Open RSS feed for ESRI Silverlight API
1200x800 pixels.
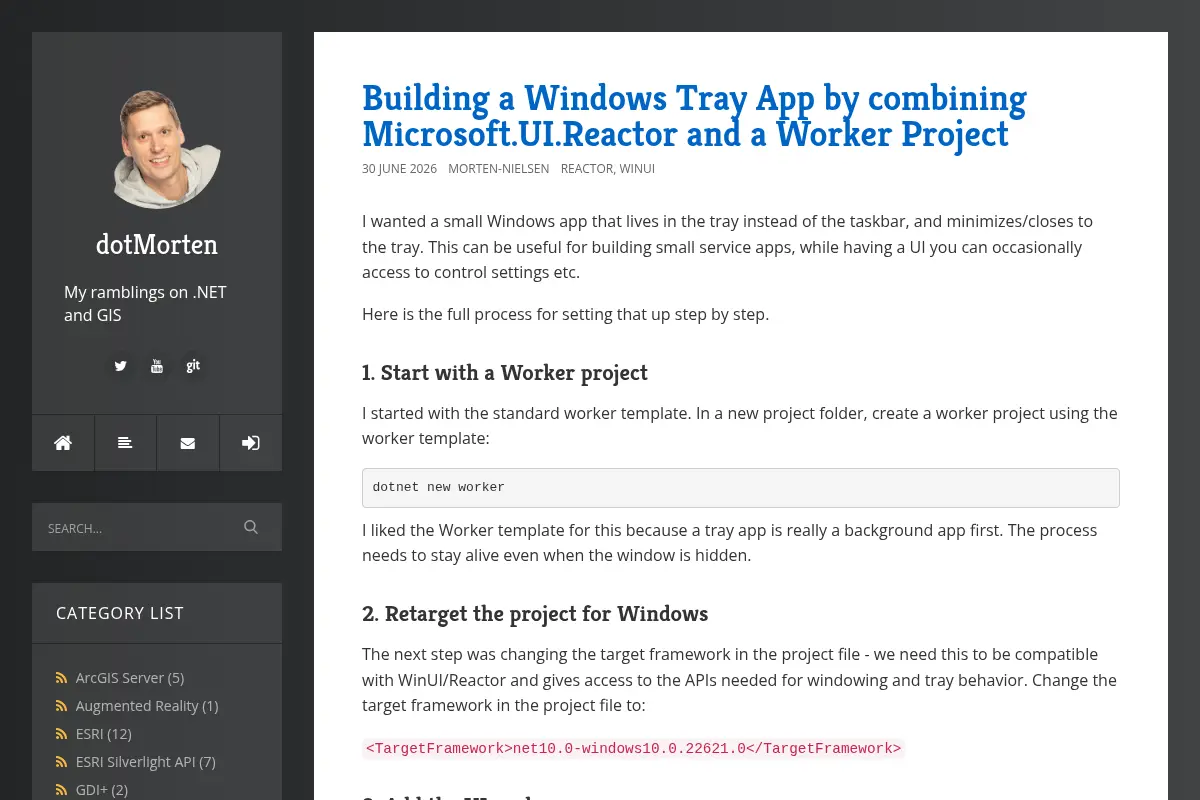click(62, 762)
